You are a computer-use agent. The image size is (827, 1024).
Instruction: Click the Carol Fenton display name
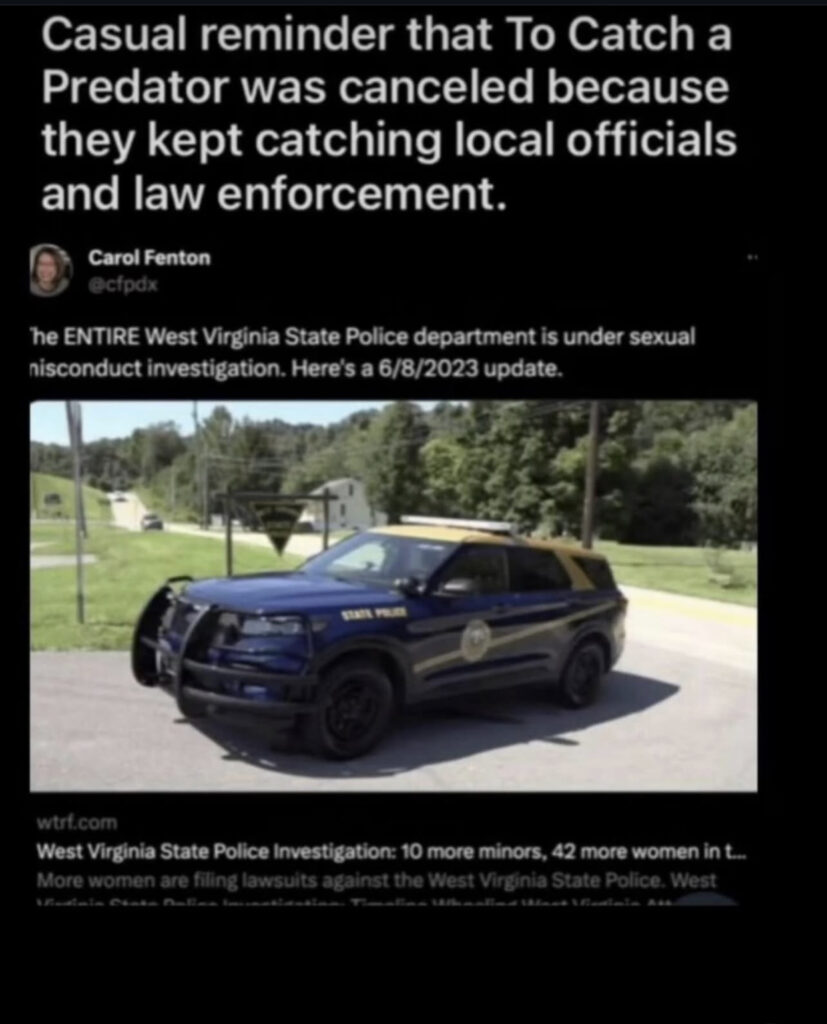click(x=150, y=257)
